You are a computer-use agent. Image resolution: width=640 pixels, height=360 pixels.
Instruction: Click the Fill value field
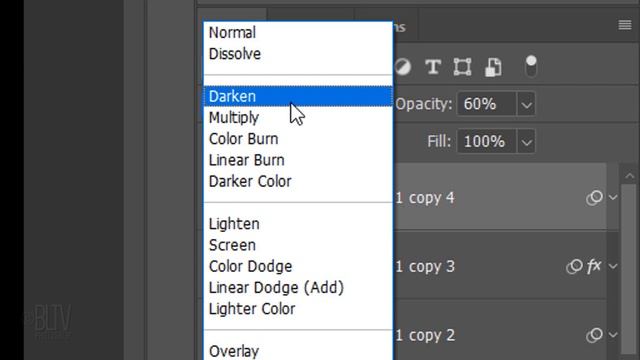pyautogui.click(x=487, y=142)
